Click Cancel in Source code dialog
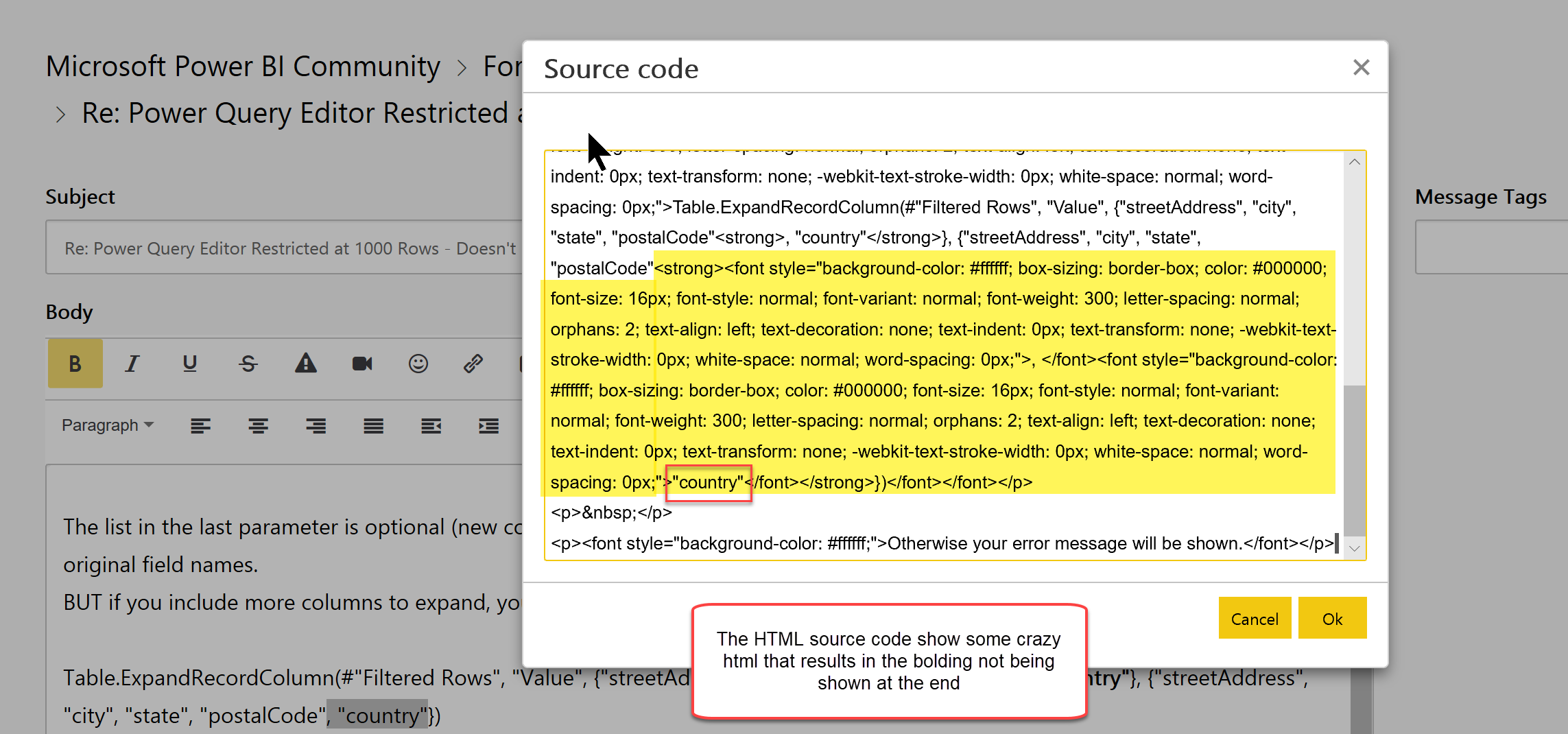The width and height of the screenshot is (1568, 734). (x=1255, y=619)
